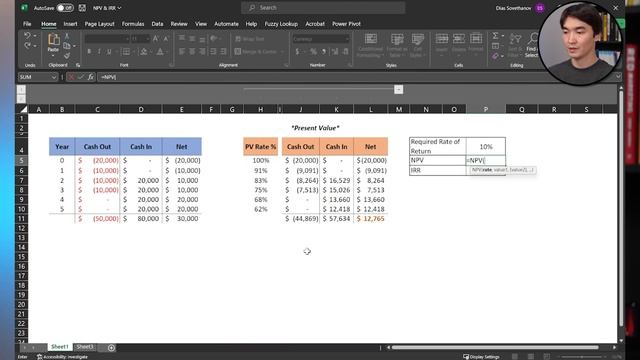Open the Paste options arrow
640x360 pixels.
53,55
